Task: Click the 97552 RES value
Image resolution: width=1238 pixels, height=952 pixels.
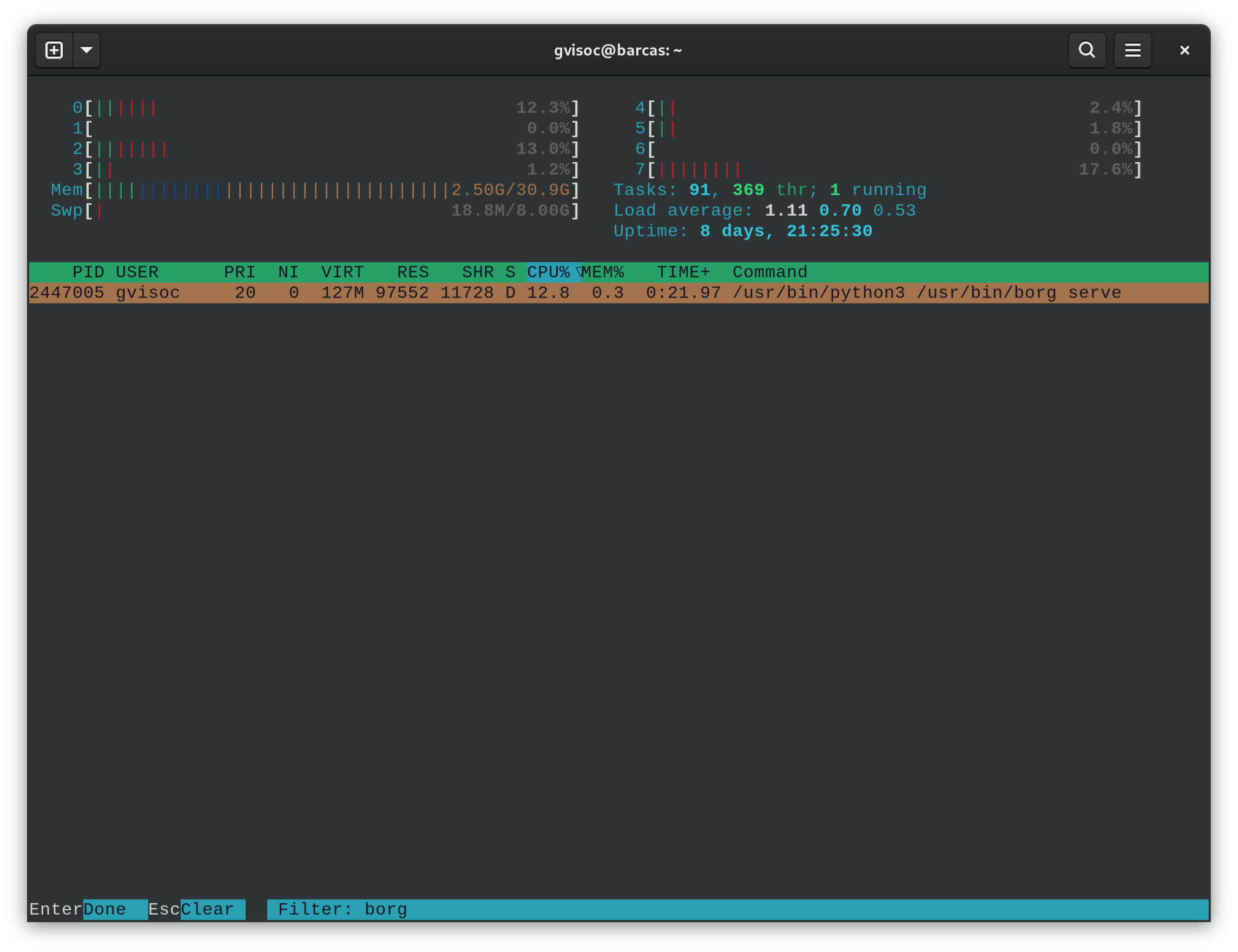Action: click(402, 293)
